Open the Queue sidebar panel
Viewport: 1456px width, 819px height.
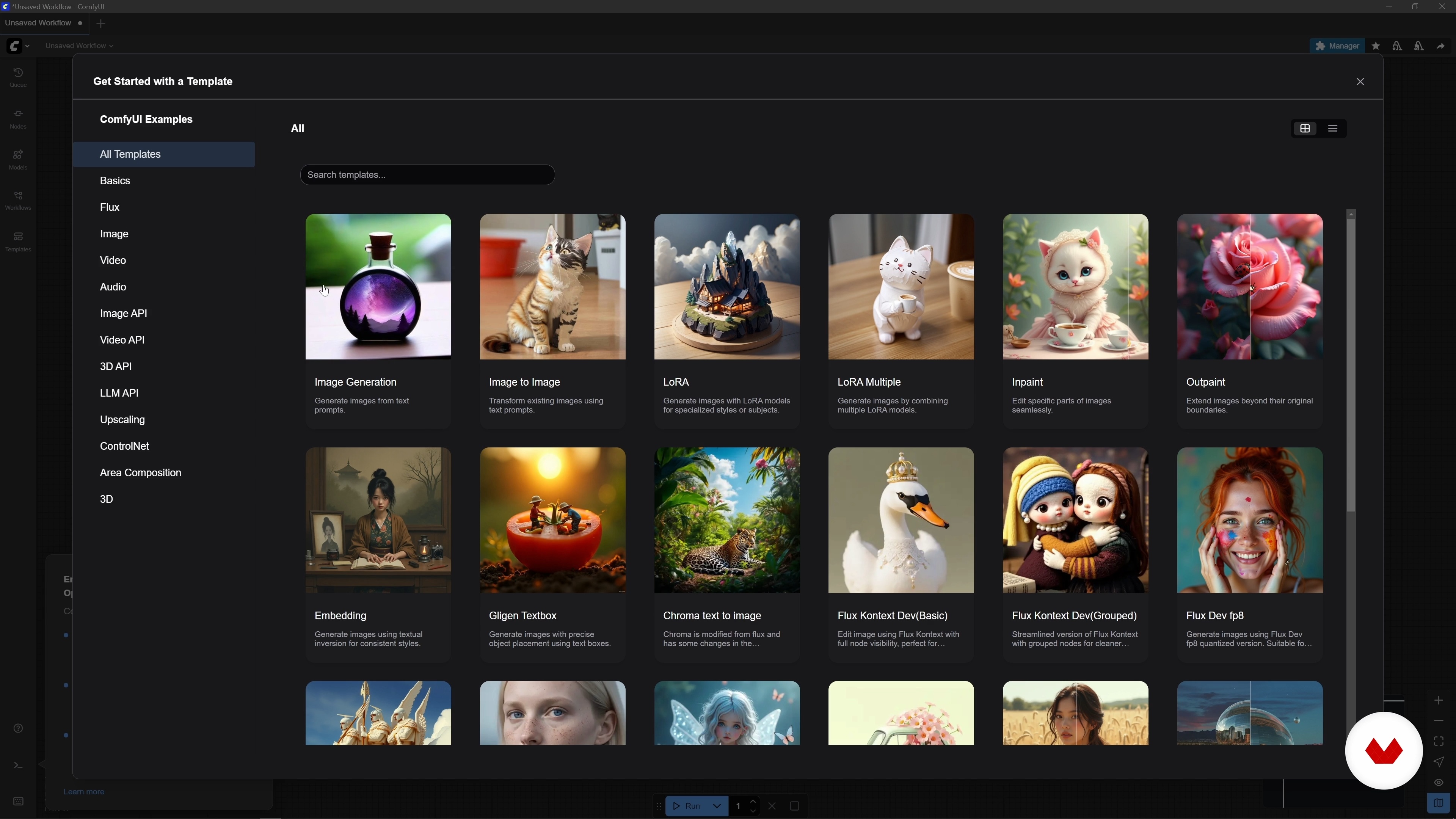coord(18,77)
